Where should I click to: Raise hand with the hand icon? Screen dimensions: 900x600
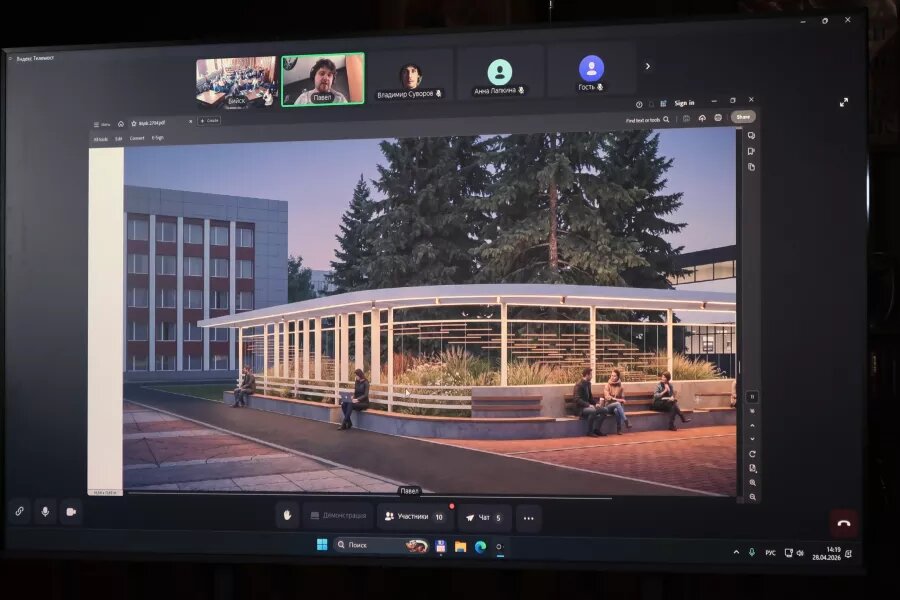[x=287, y=516]
